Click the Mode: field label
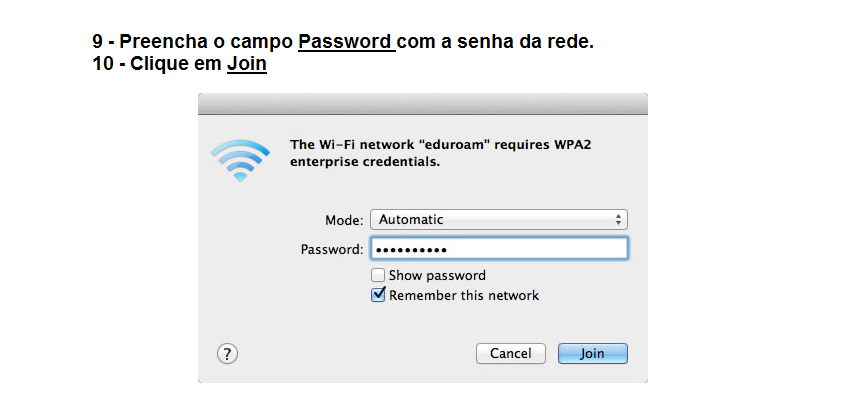Viewport: 844px width, 418px height. [x=344, y=220]
